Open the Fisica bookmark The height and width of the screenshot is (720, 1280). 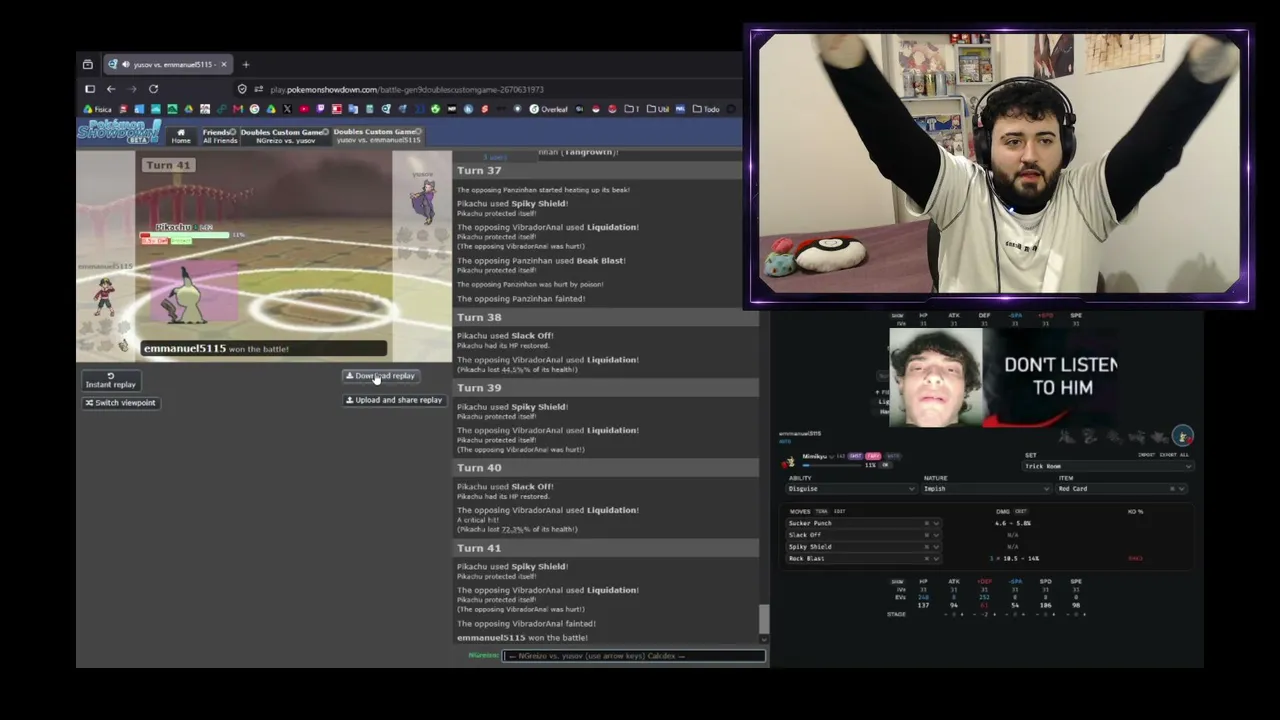(x=98, y=109)
